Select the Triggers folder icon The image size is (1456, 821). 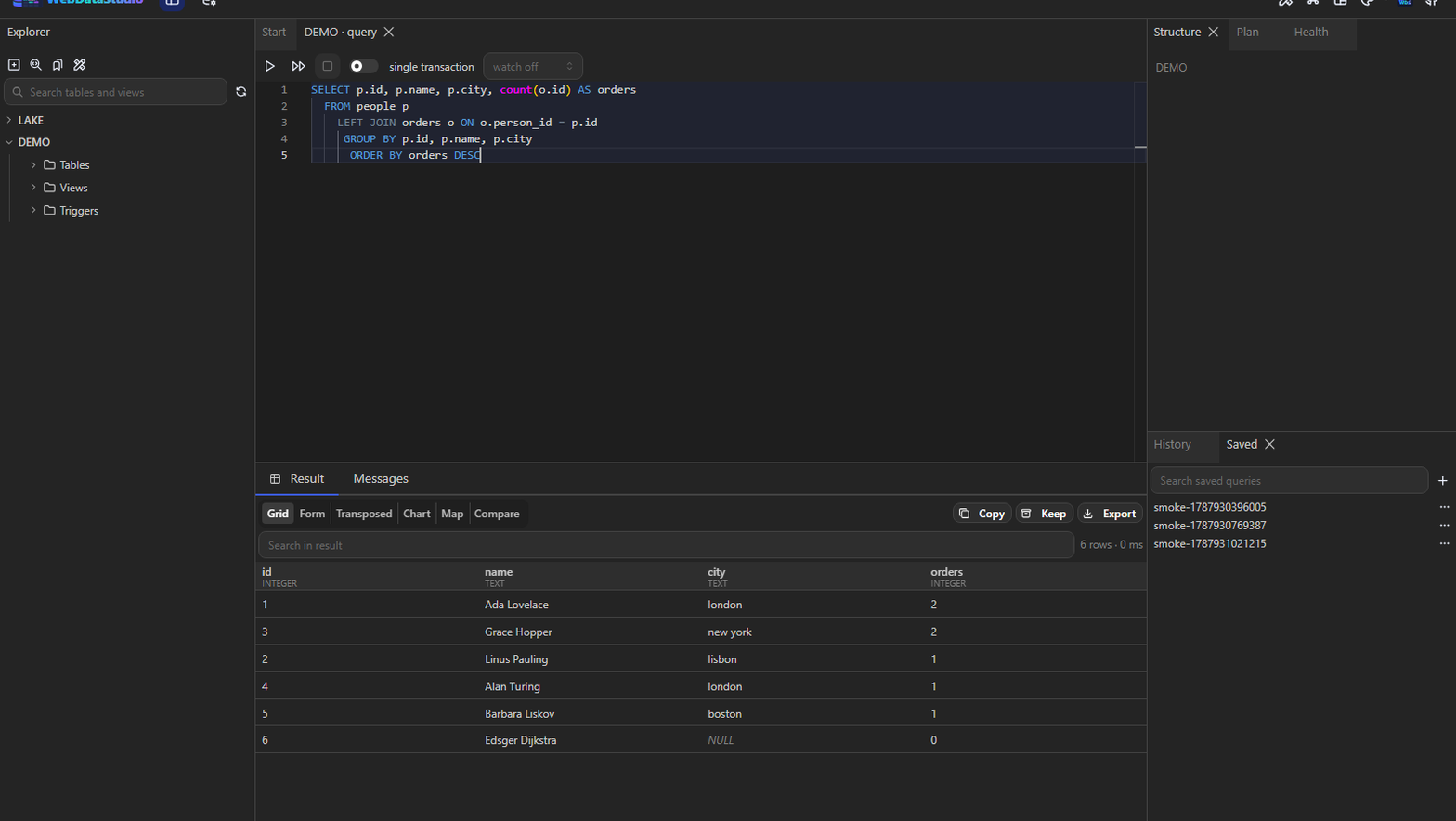tap(50, 210)
